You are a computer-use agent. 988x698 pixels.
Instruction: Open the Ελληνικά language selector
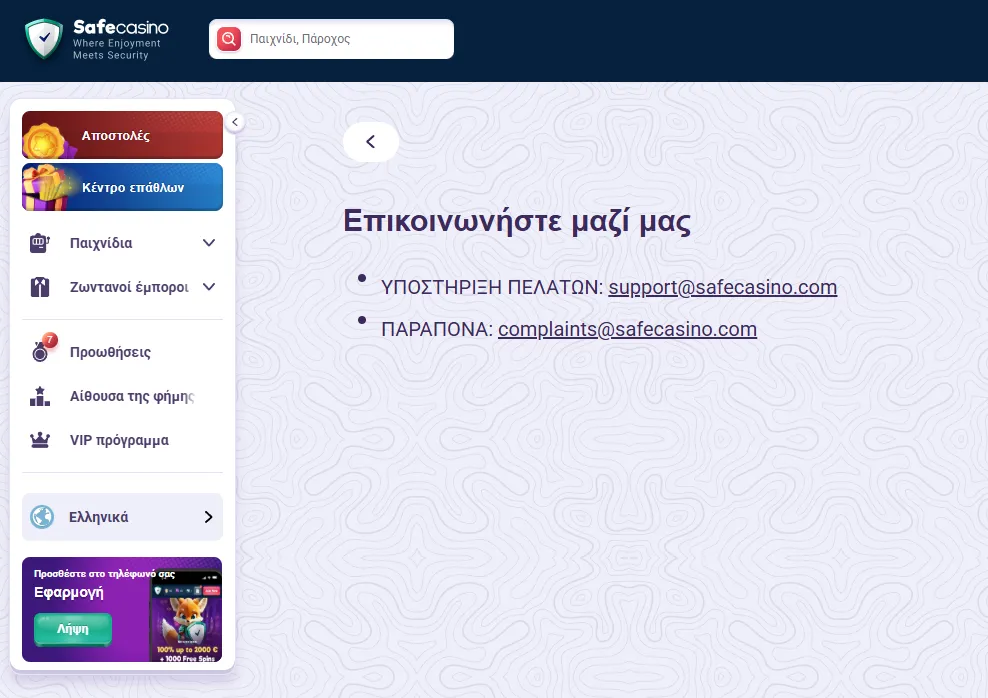(x=122, y=517)
